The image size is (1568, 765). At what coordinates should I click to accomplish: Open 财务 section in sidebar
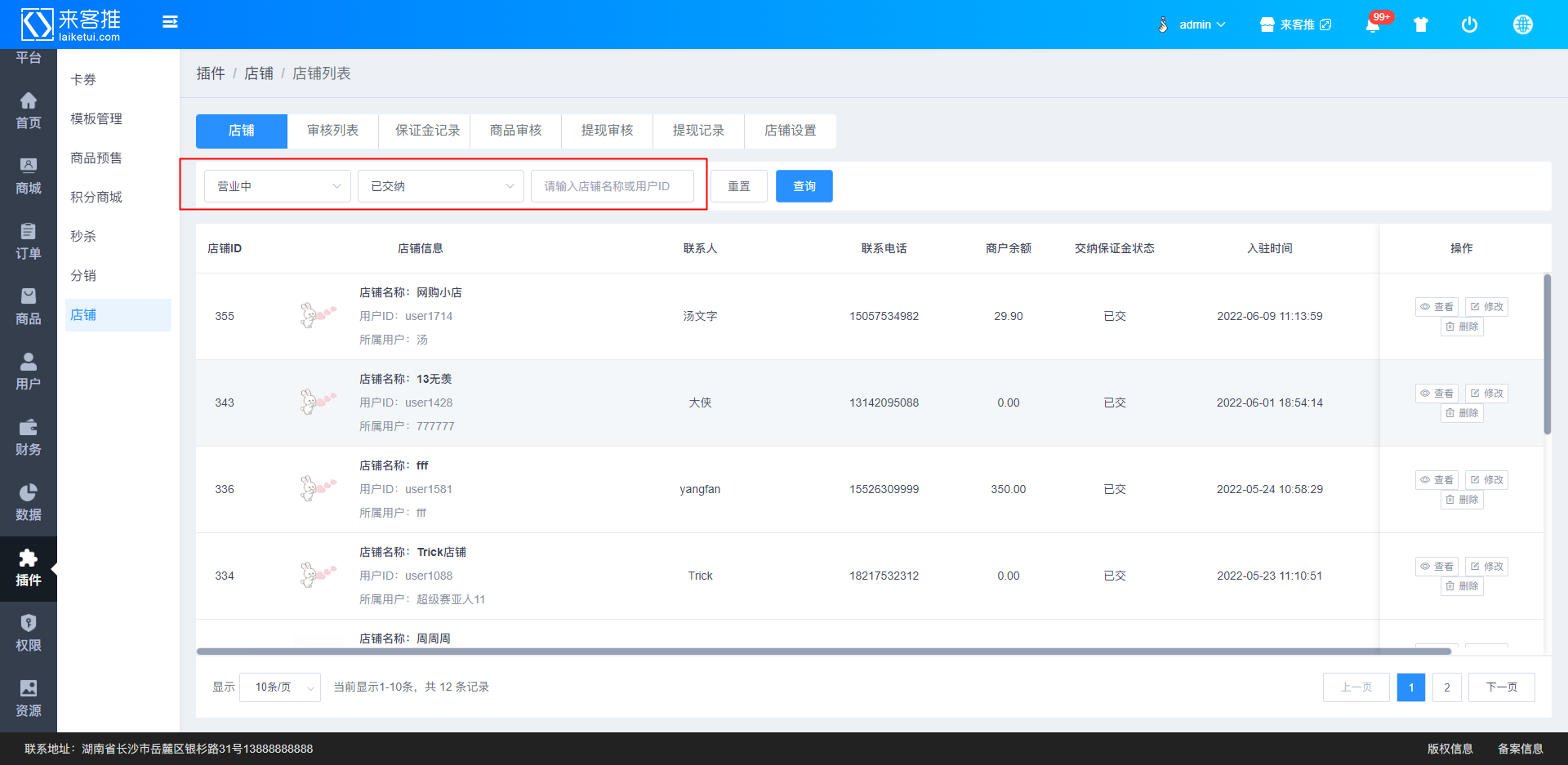(29, 438)
